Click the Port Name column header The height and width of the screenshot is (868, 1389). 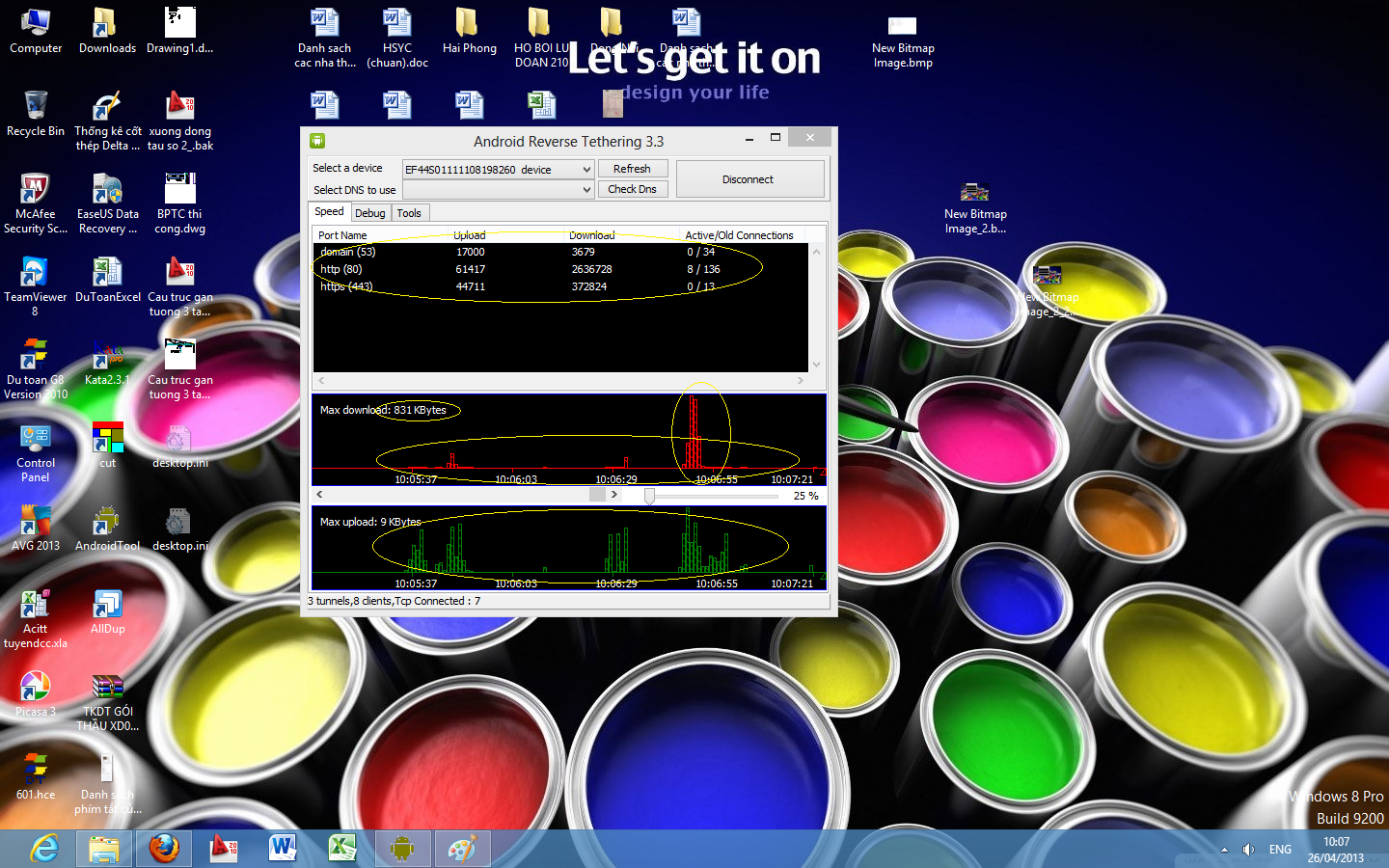[381, 234]
